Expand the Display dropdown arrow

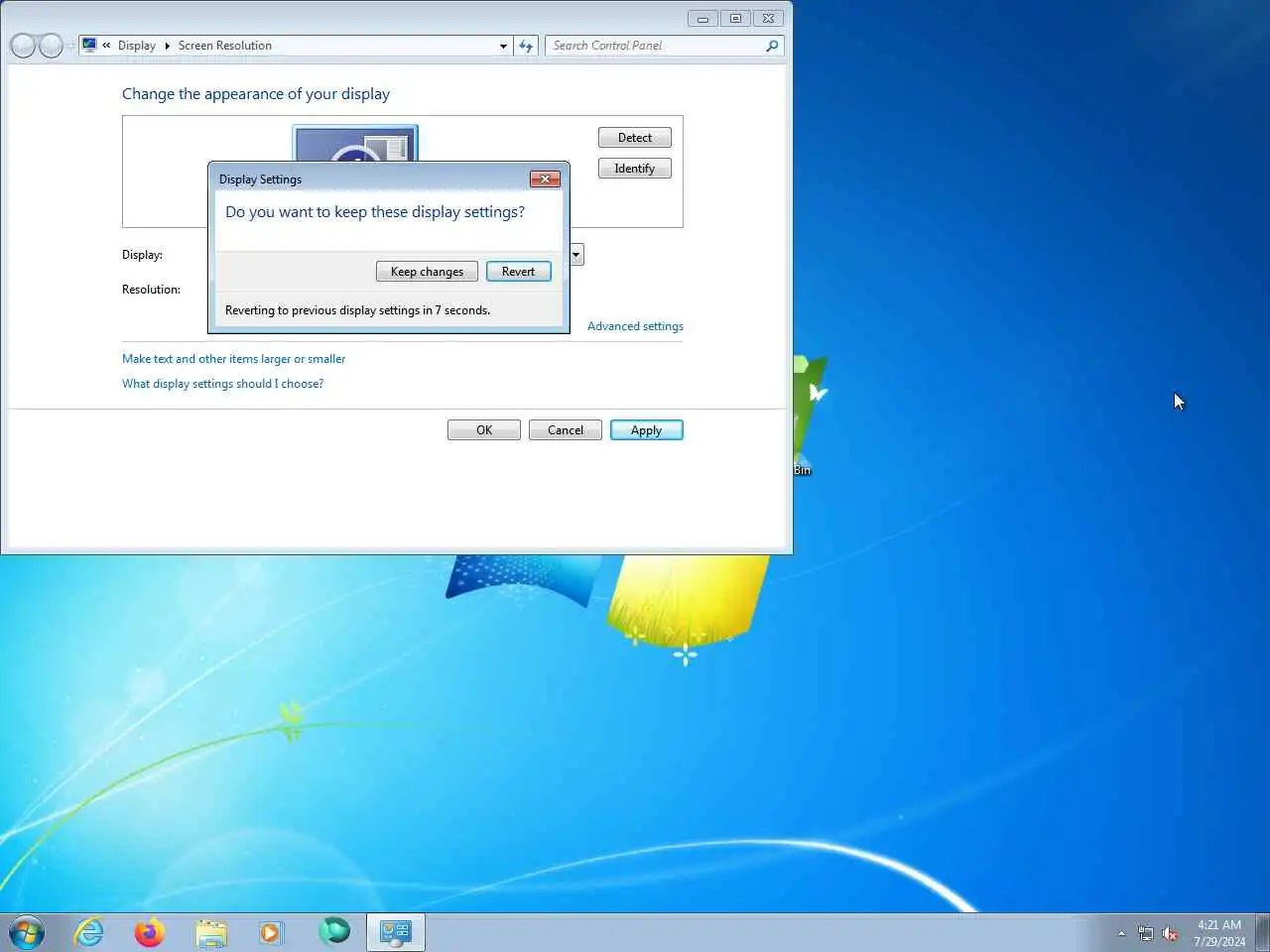[x=576, y=255]
